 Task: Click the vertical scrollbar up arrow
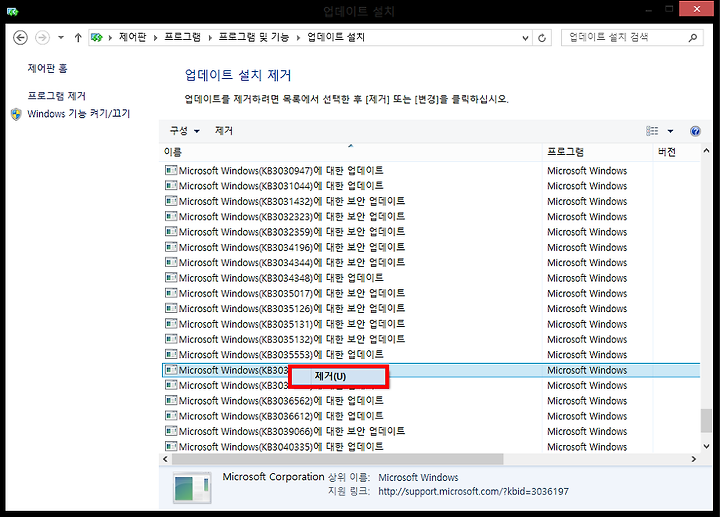coord(706,151)
